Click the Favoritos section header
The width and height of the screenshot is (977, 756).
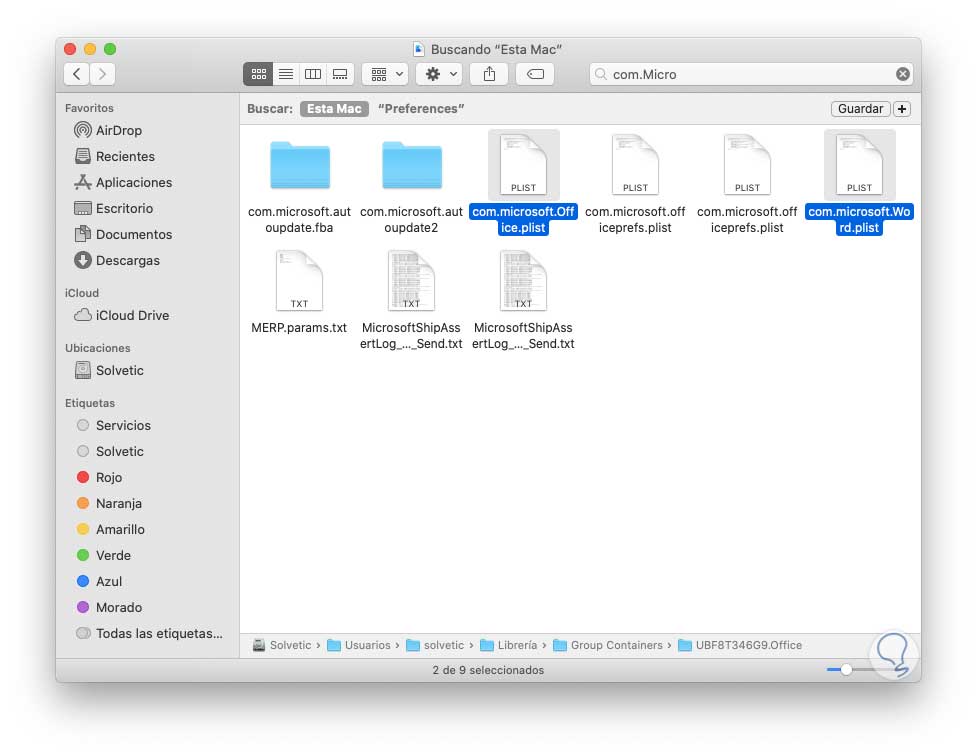pos(89,108)
